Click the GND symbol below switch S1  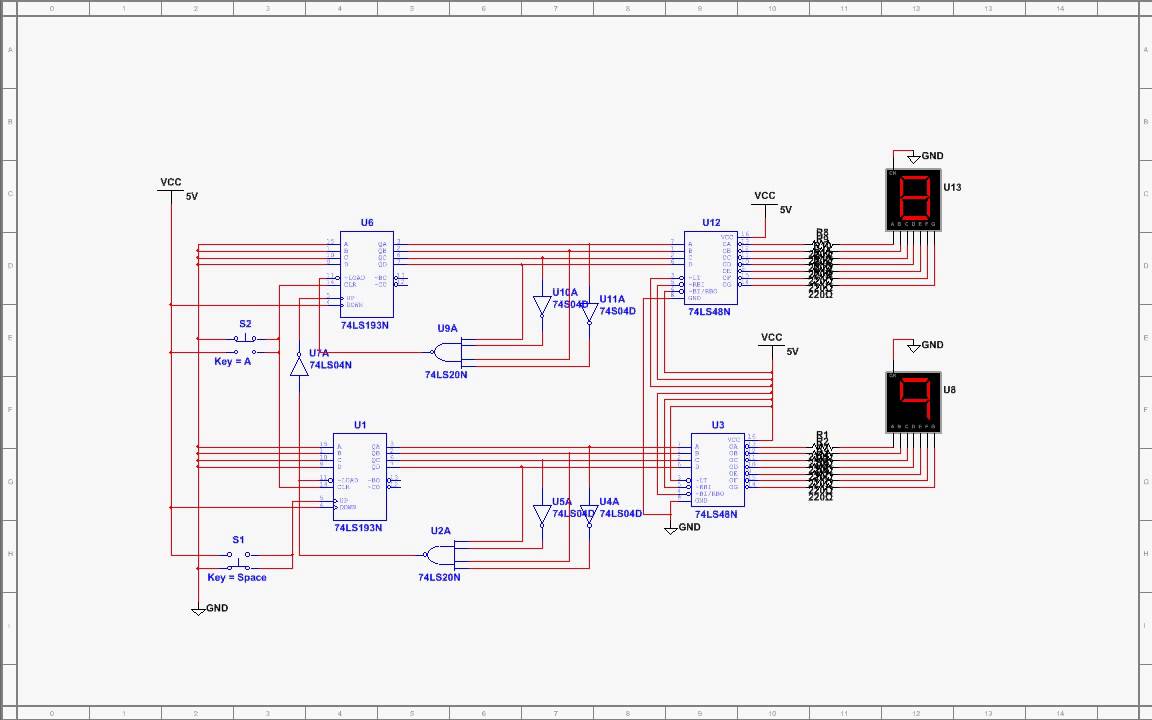(198, 611)
